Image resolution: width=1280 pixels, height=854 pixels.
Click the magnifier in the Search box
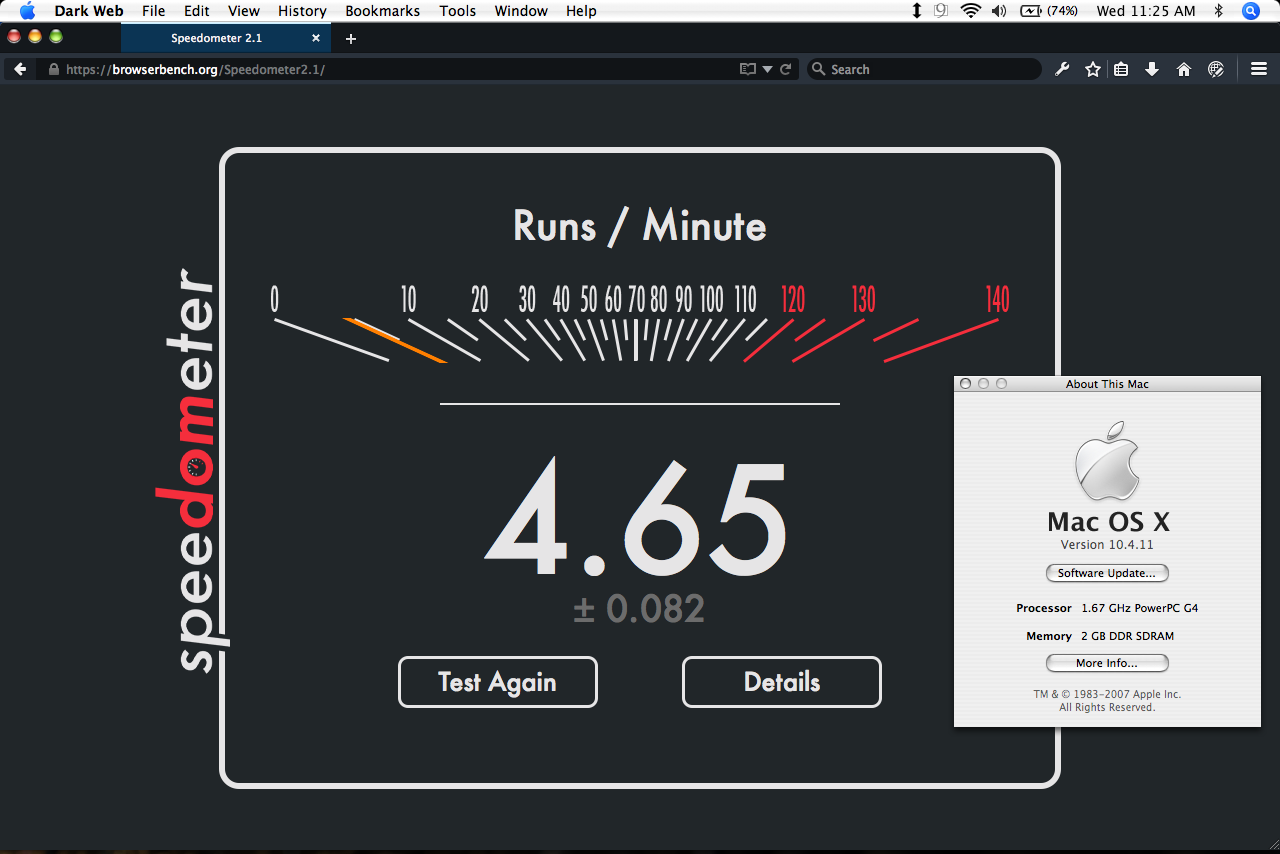(819, 69)
